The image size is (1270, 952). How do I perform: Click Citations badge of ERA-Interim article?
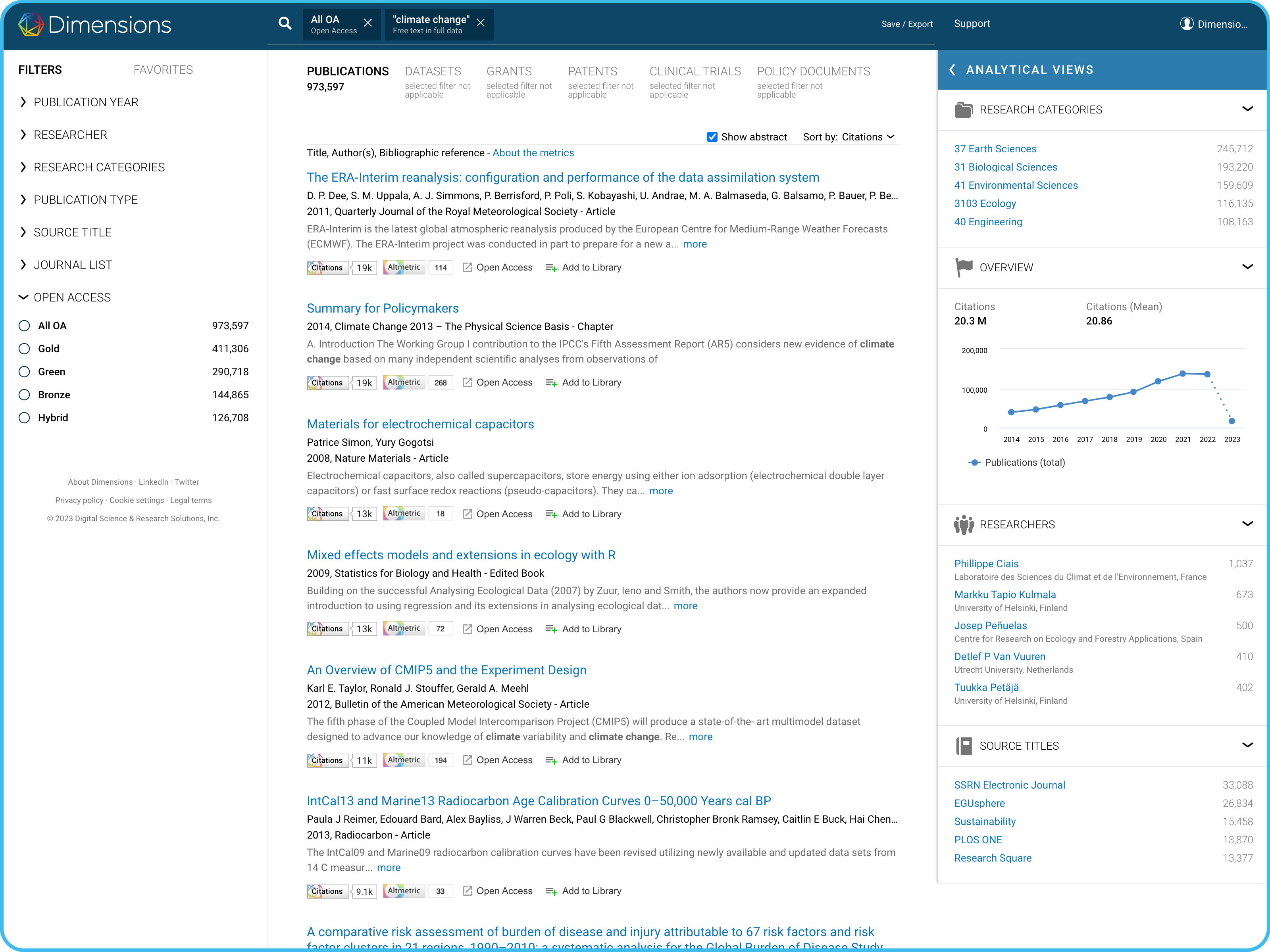coord(327,267)
